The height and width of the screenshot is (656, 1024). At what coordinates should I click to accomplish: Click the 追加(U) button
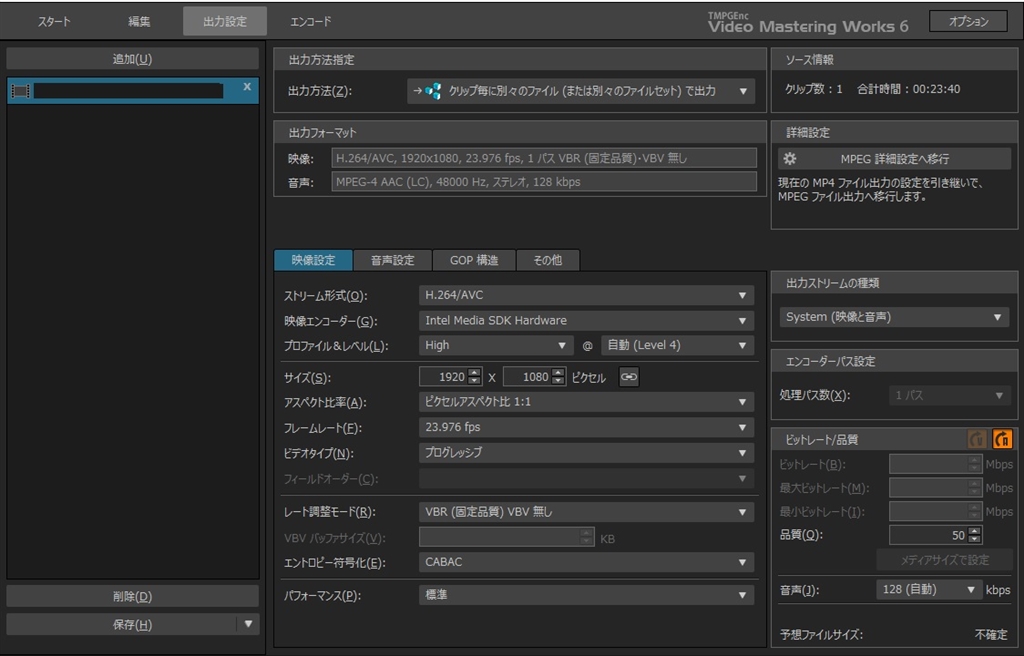(x=132, y=57)
